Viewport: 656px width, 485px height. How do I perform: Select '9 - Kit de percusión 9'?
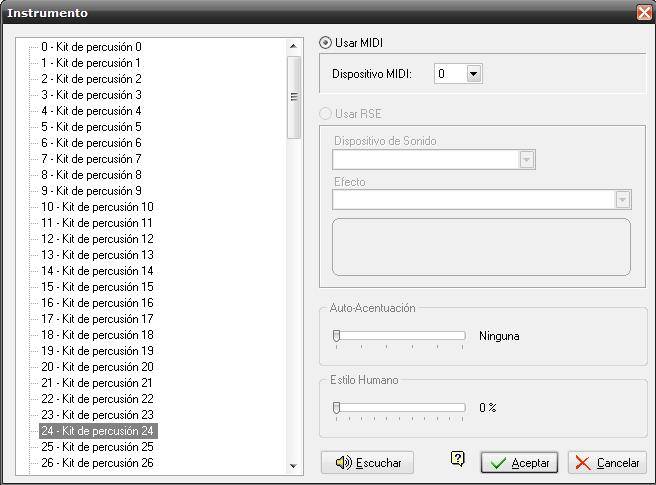[91, 191]
